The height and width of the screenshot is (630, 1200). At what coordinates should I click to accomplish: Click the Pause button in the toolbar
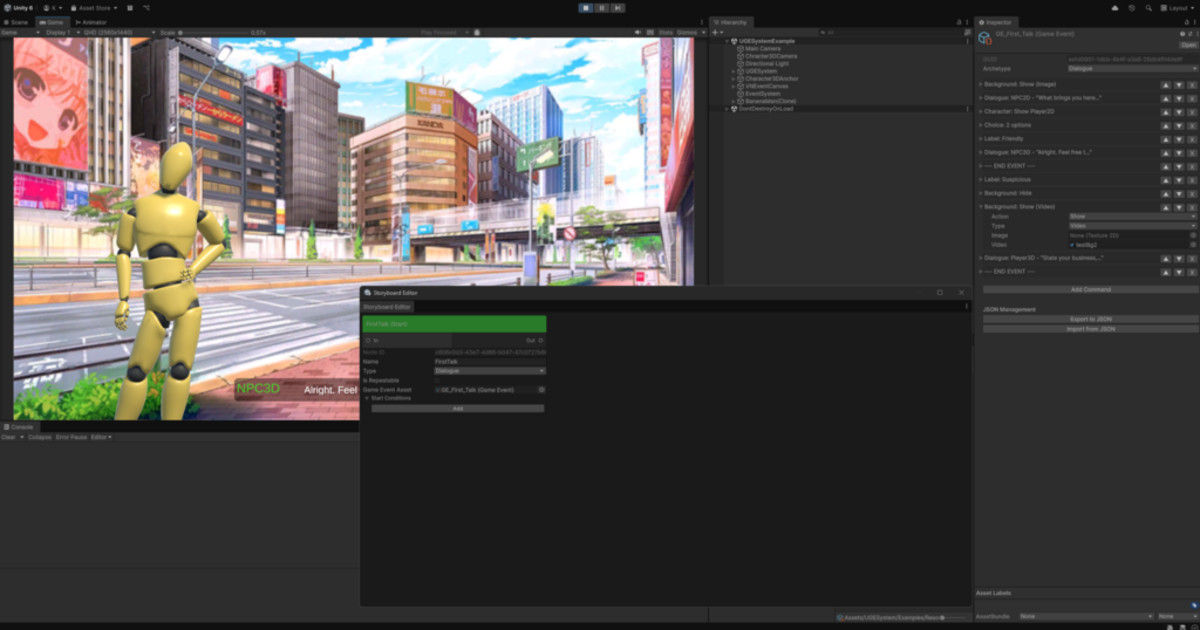[x=603, y=7]
